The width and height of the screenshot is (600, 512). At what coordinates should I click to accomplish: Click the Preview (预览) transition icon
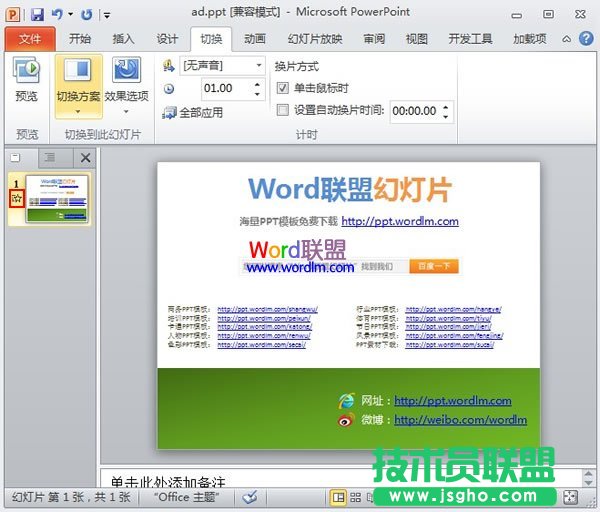tap(26, 80)
